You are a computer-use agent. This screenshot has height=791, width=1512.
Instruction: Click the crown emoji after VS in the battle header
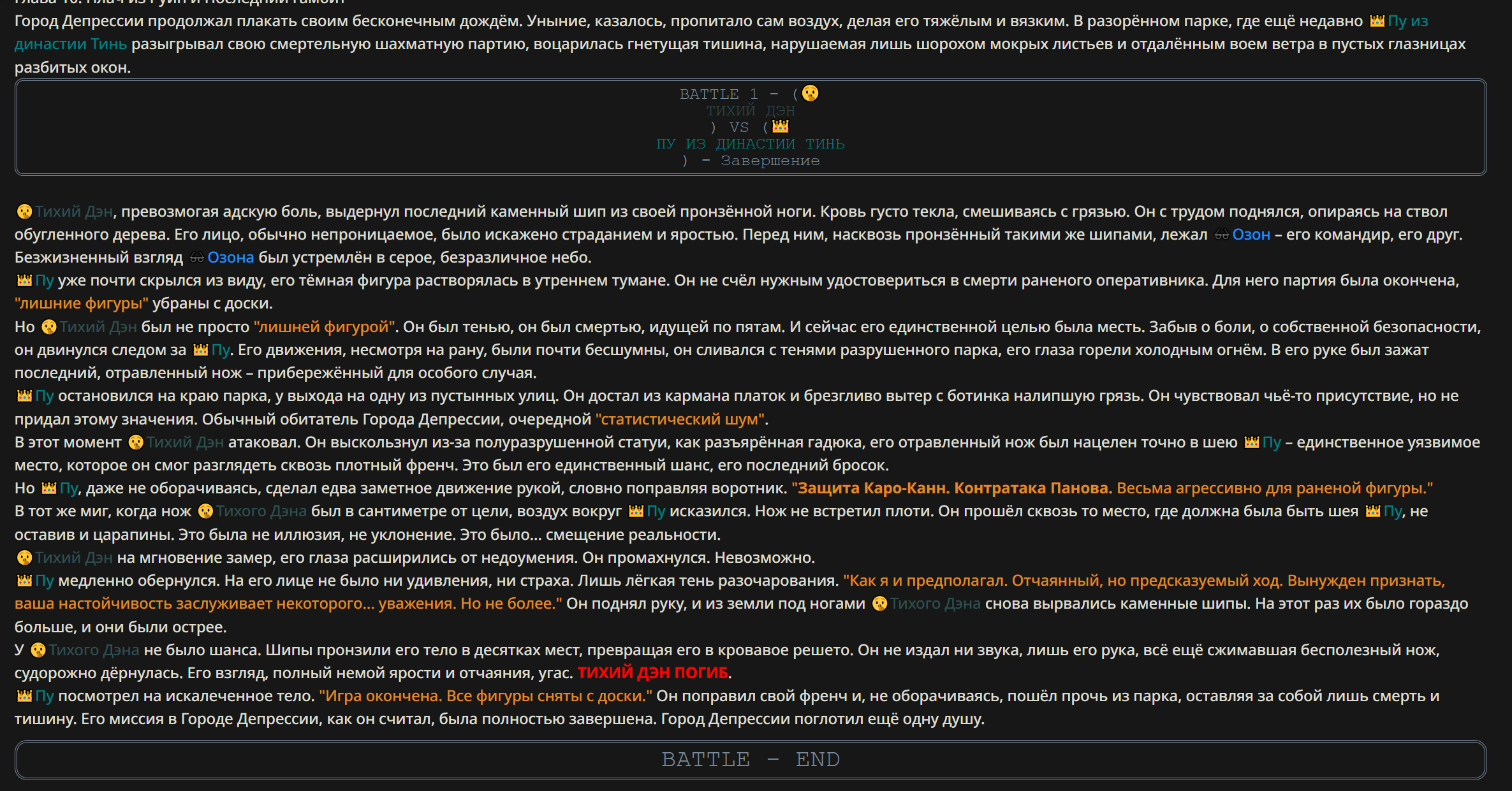click(x=781, y=126)
